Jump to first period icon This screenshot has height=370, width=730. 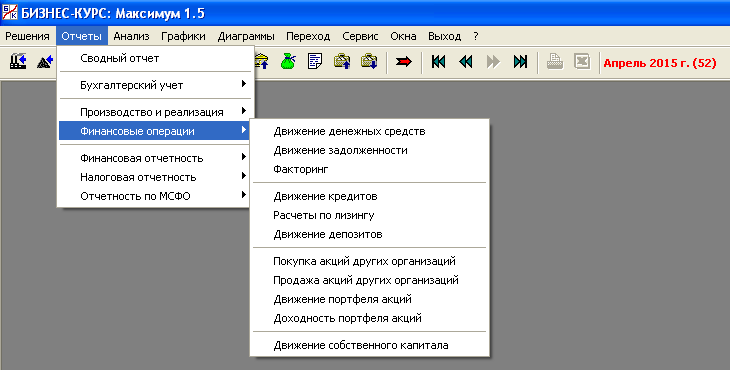438,61
